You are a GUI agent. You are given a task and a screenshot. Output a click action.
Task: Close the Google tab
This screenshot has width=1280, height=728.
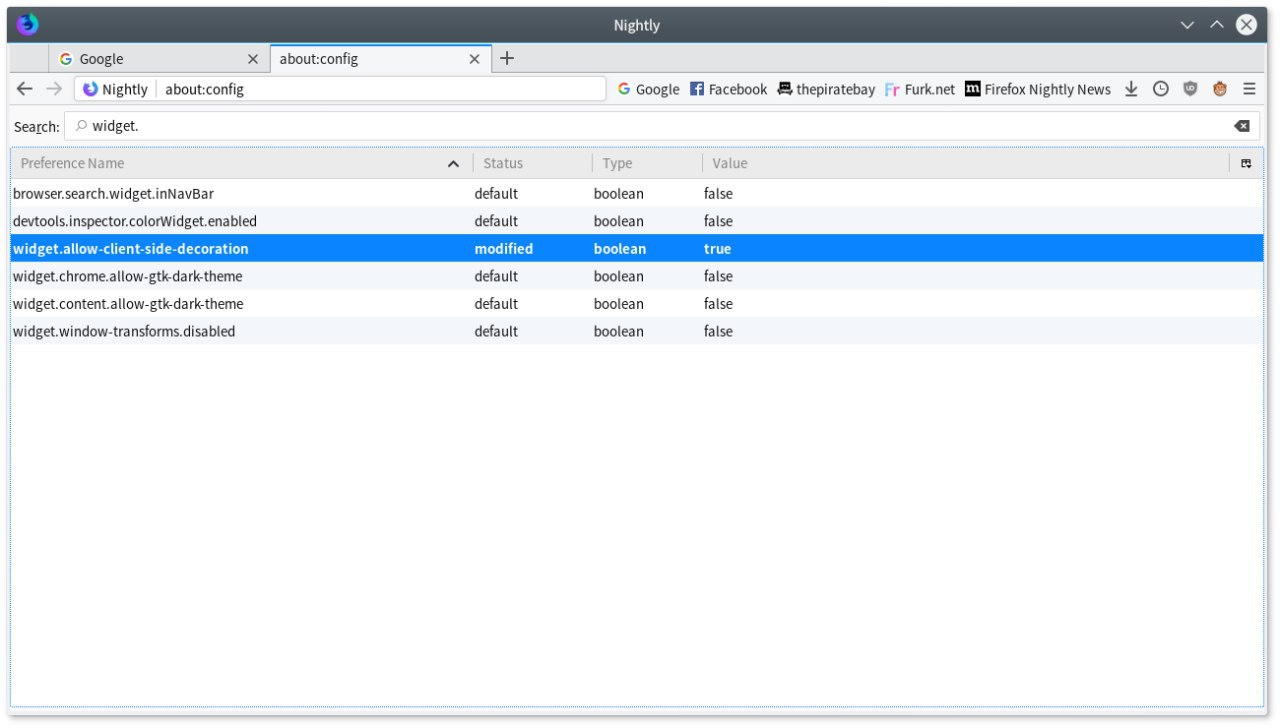pyautogui.click(x=253, y=59)
